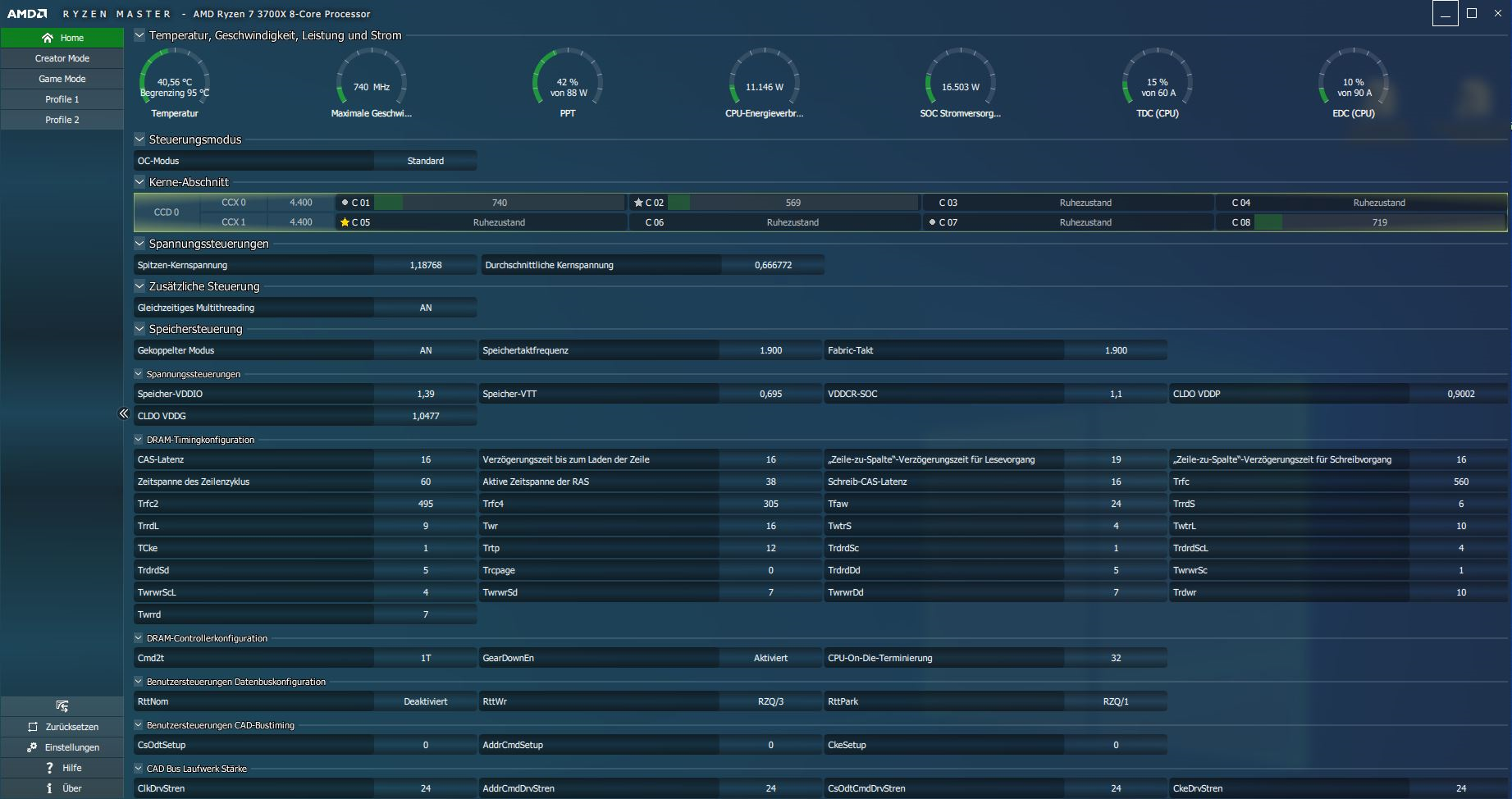Click the gray star icon on core C 02
The height and width of the screenshot is (799, 1512).
[x=638, y=203]
